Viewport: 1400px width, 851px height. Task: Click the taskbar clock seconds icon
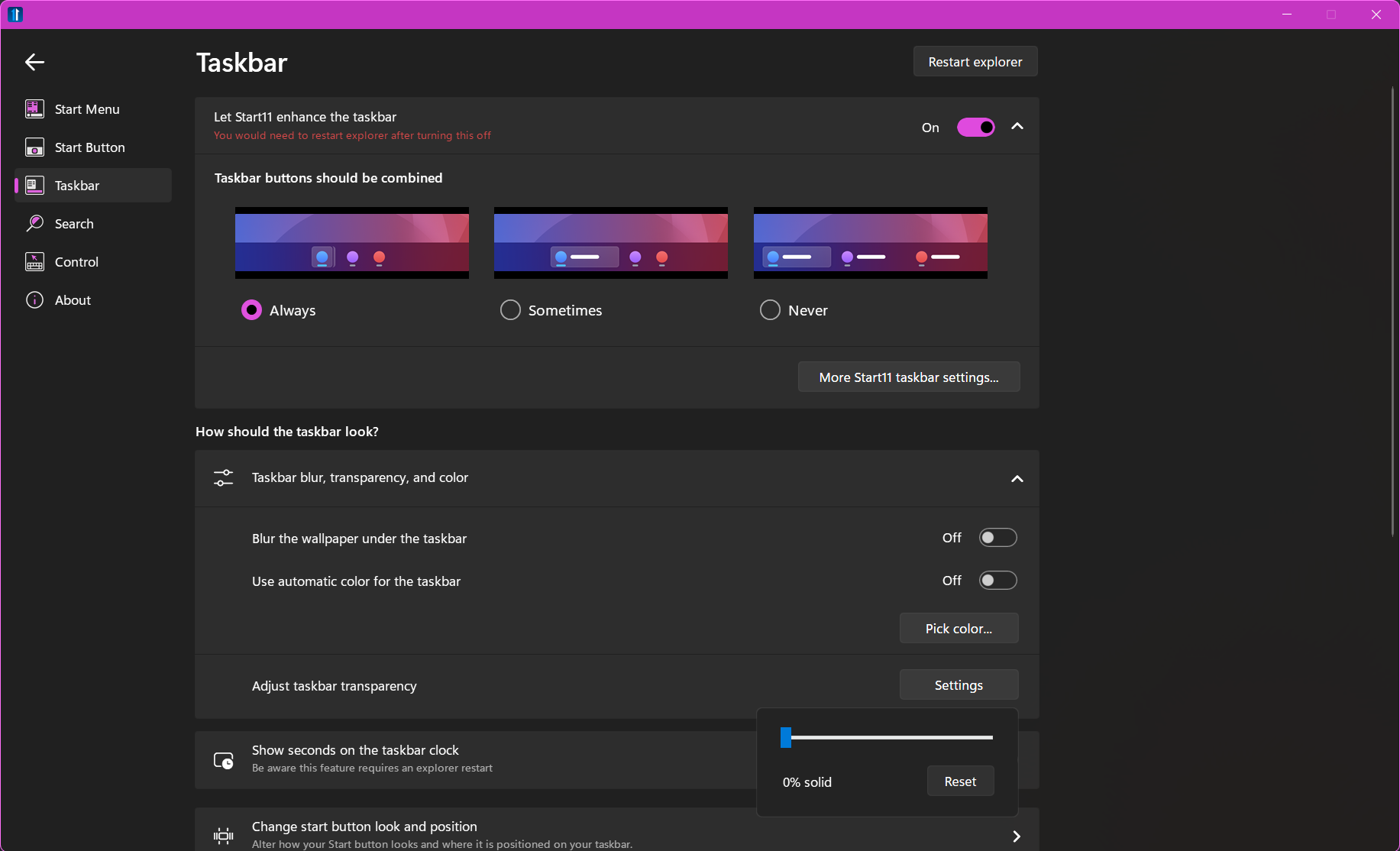(223, 760)
